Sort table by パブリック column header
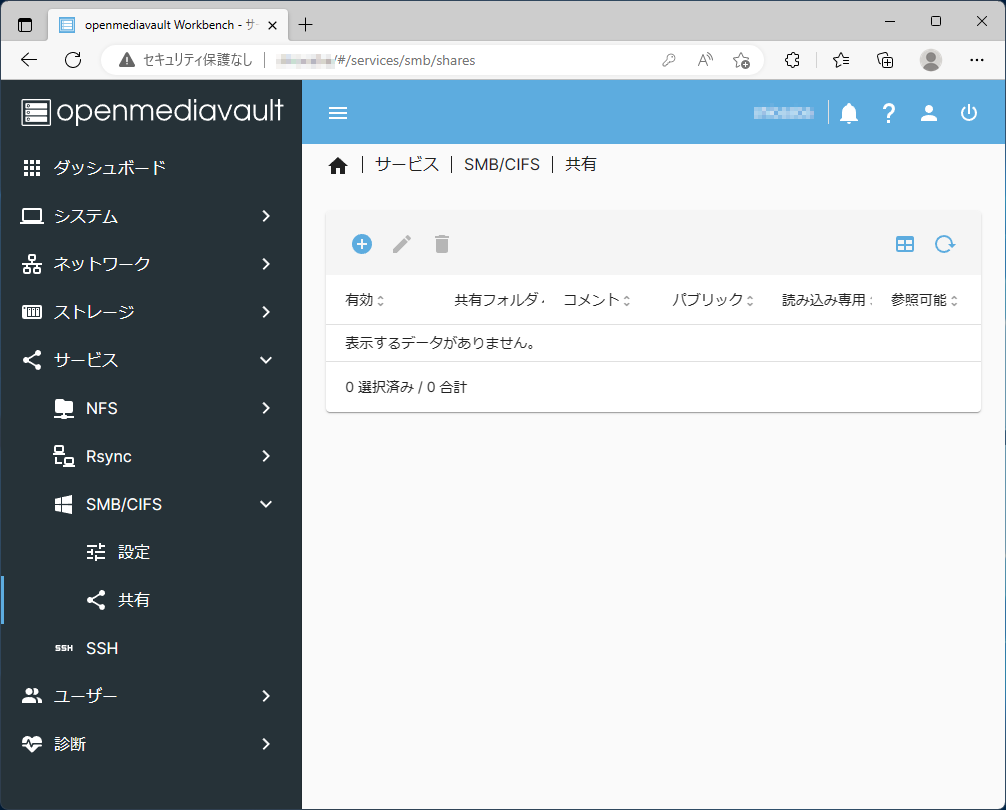 (x=708, y=300)
